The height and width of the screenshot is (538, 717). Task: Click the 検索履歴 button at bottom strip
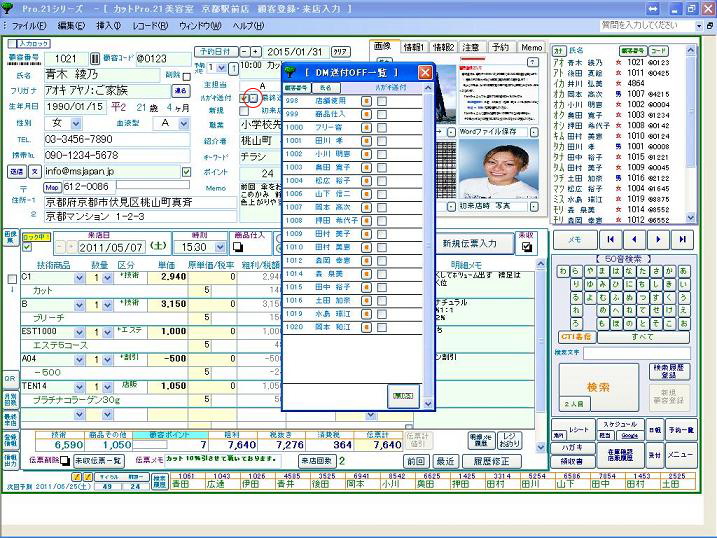coord(159,482)
